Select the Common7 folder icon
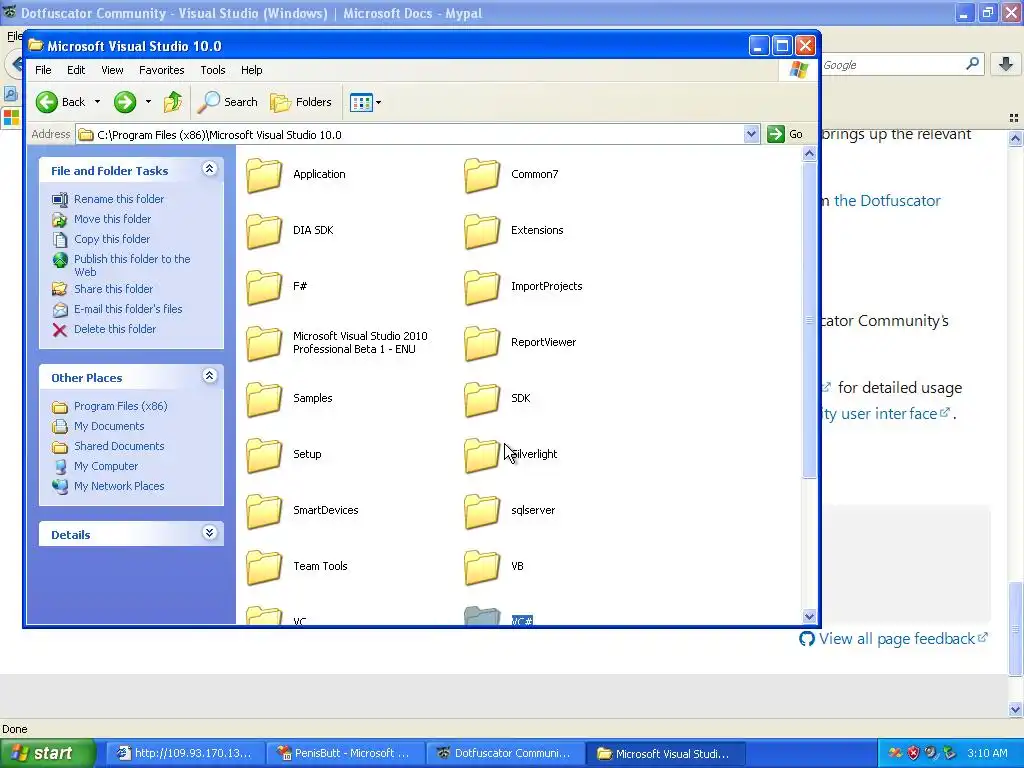The width and height of the screenshot is (1024, 768). coord(482,175)
